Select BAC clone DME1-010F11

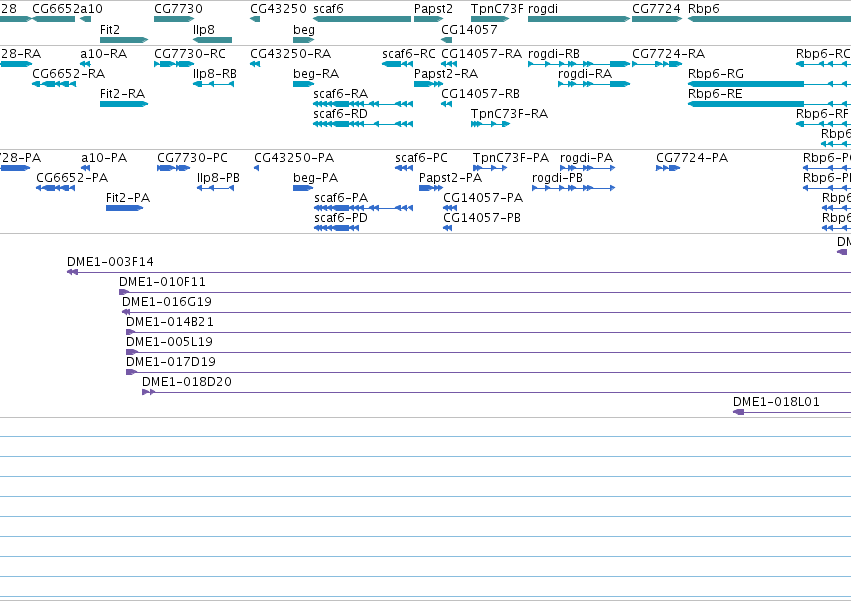coord(485,292)
